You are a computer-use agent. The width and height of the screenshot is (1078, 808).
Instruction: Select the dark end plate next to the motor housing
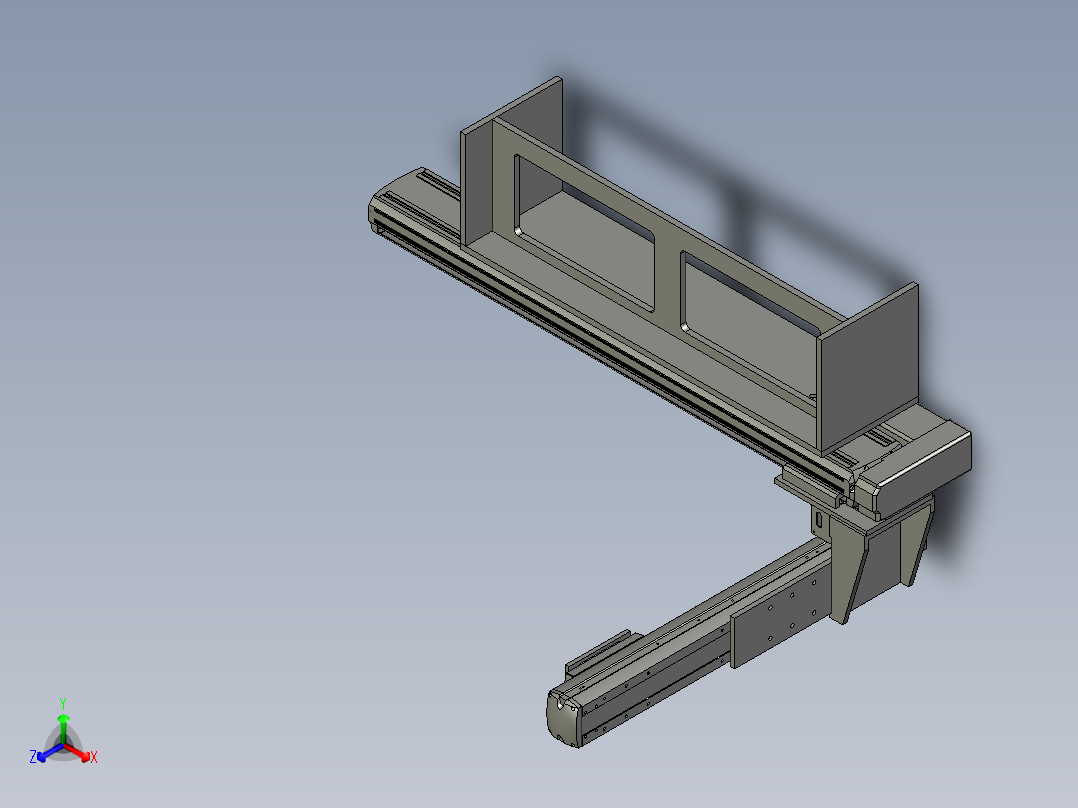click(x=870, y=368)
